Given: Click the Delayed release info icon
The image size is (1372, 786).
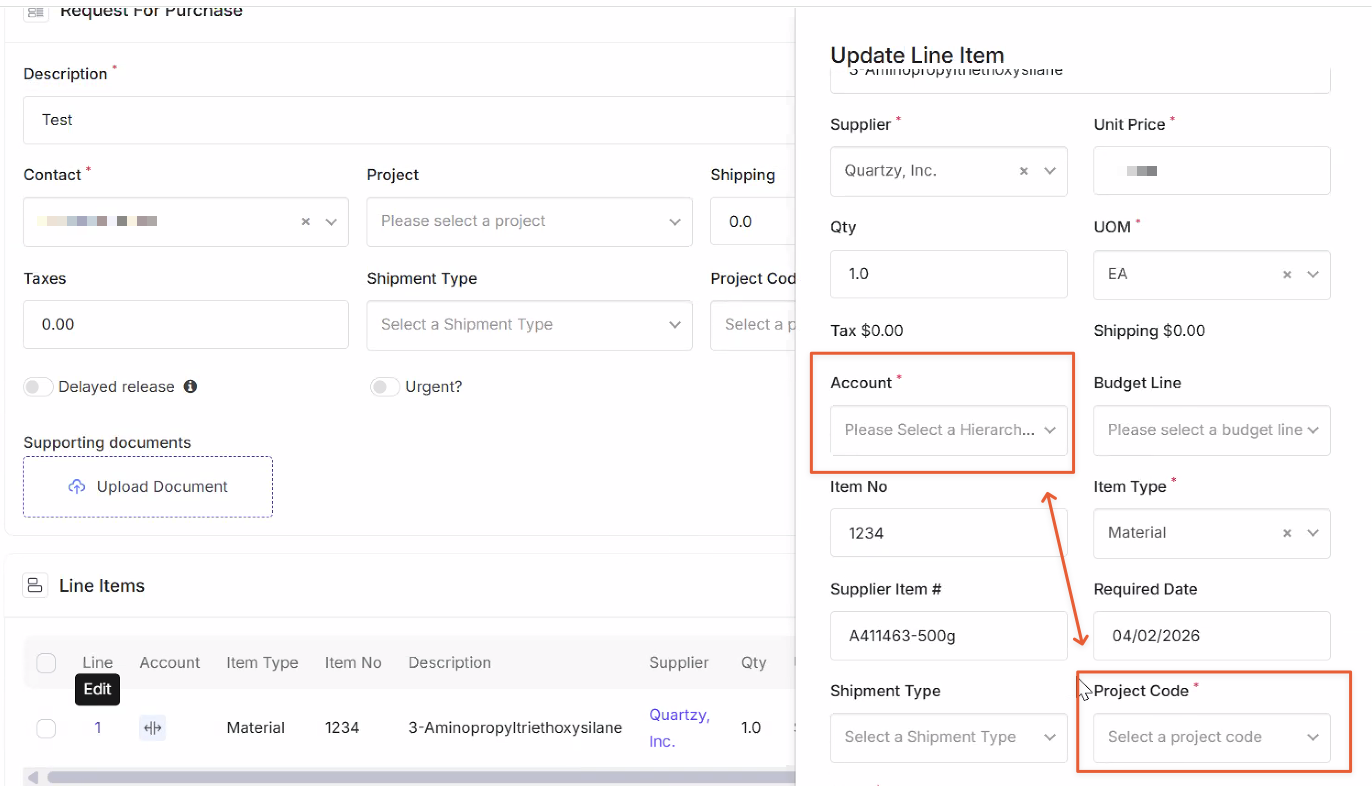Looking at the screenshot, I should click(190, 386).
